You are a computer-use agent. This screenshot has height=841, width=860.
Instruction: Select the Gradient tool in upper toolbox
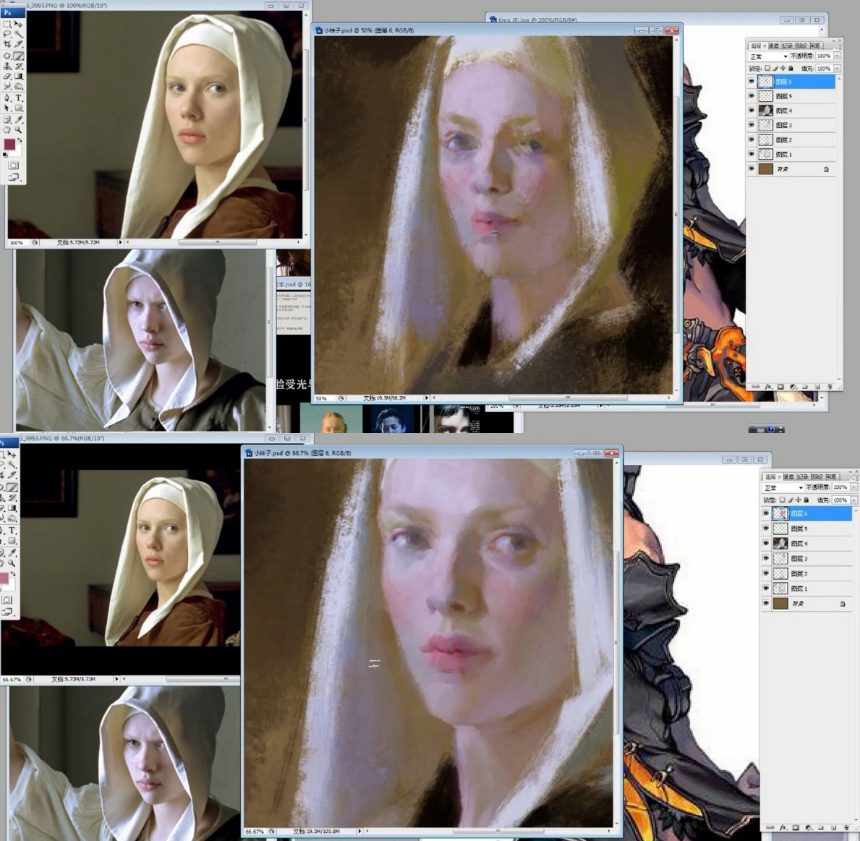pos(18,76)
